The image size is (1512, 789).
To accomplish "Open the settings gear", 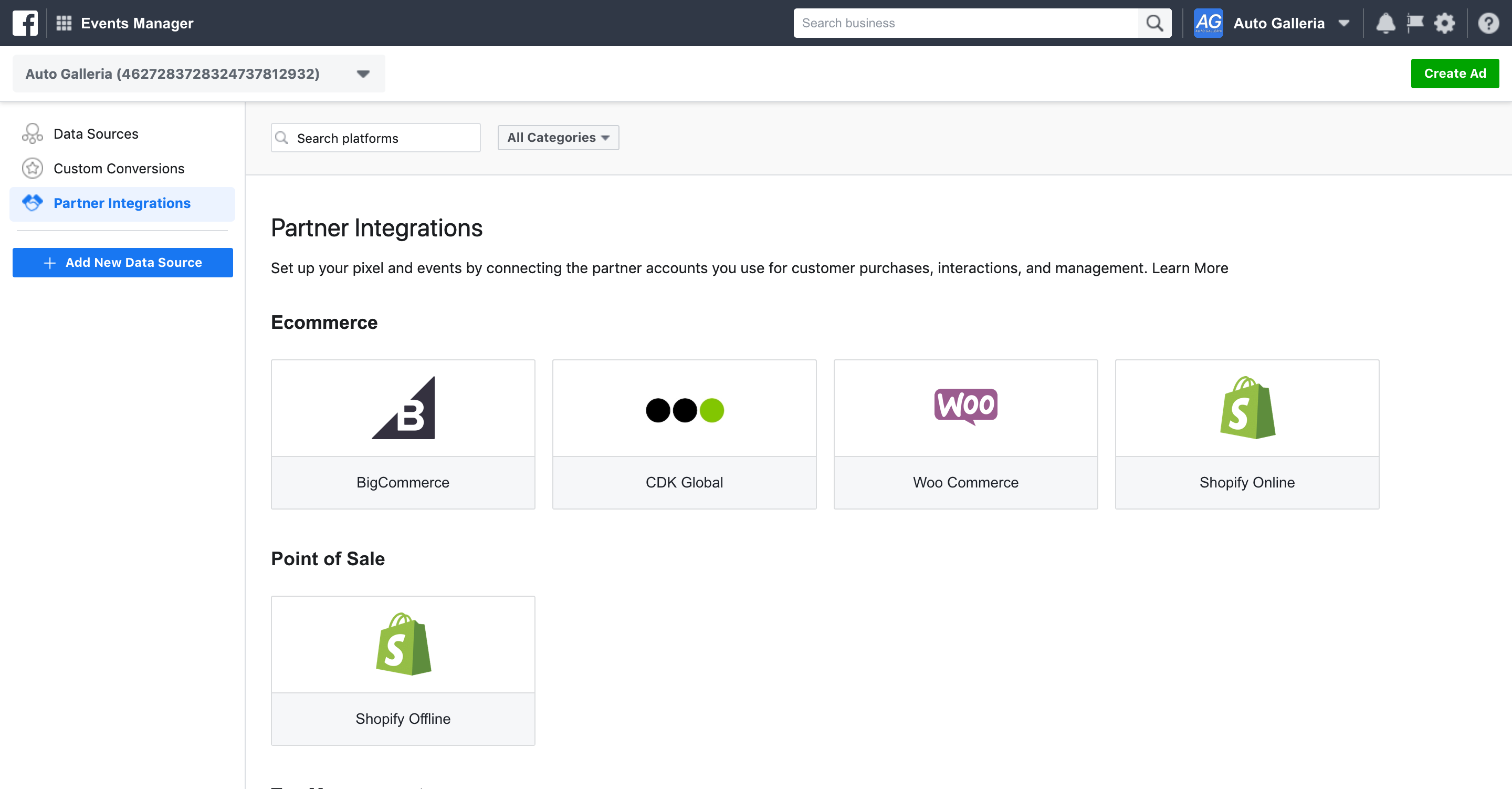I will (1444, 23).
